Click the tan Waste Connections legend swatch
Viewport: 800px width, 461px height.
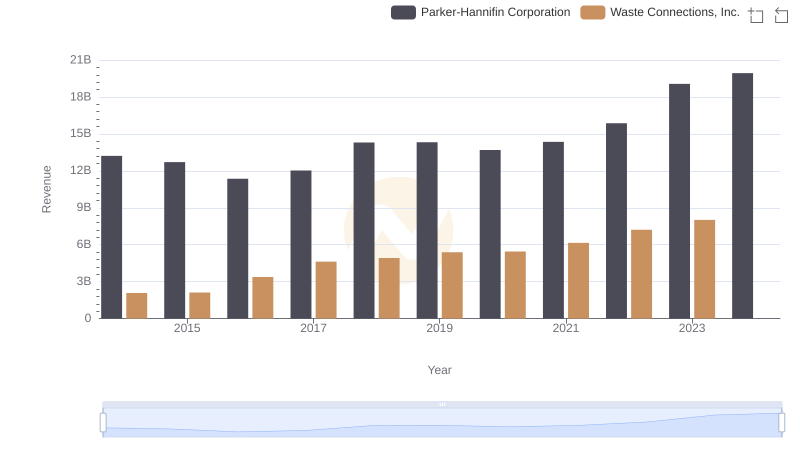[x=592, y=12]
